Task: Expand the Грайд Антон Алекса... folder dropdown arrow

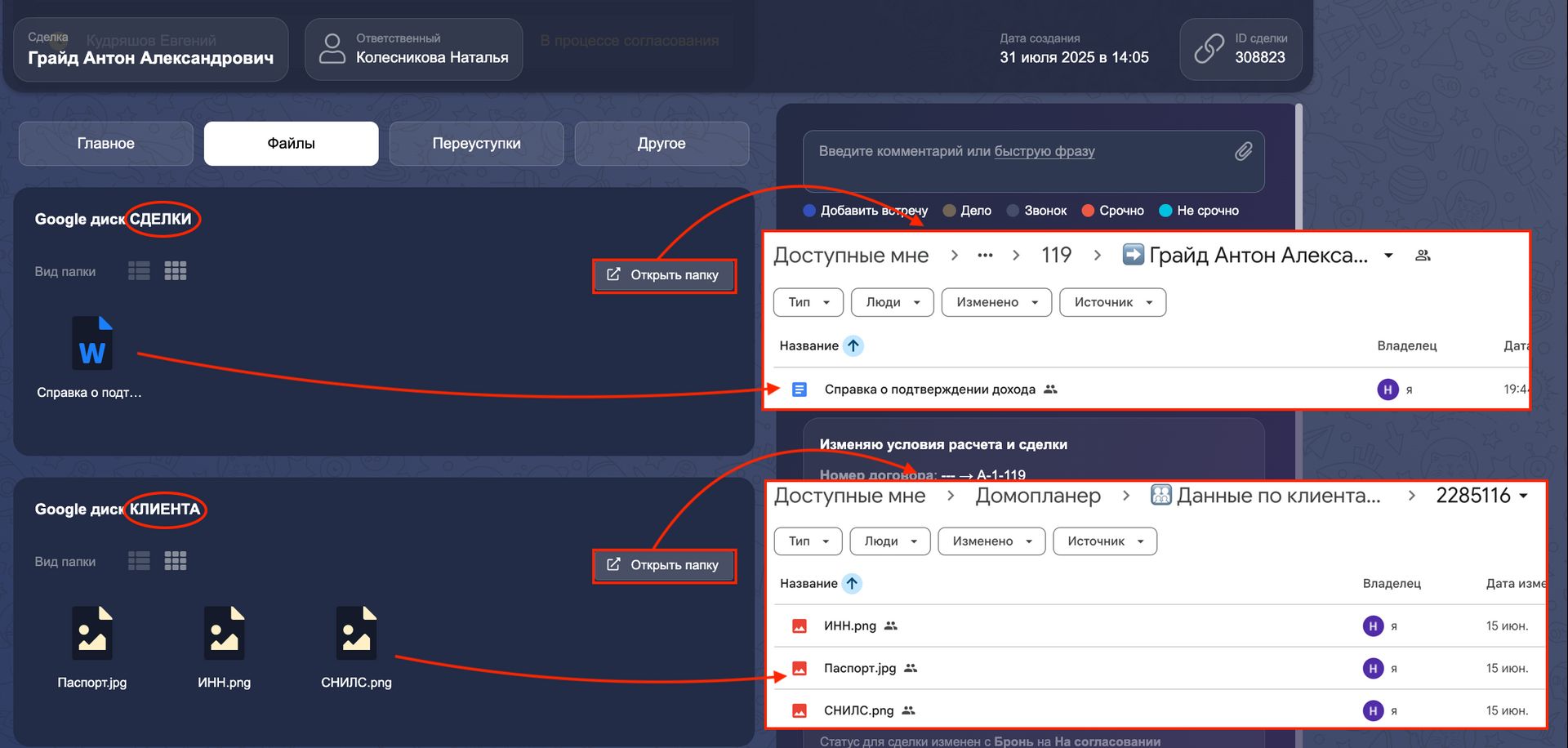Action: [x=1388, y=256]
